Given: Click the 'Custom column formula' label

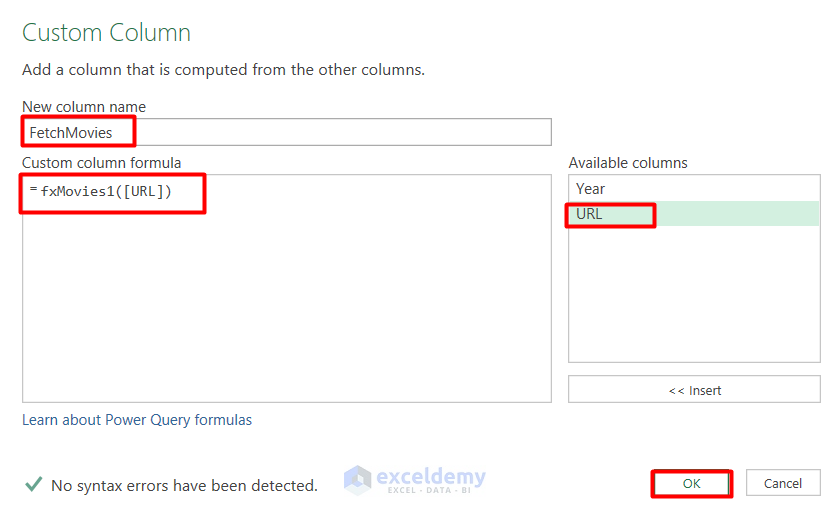Looking at the screenshot, I should pos(102,163).
